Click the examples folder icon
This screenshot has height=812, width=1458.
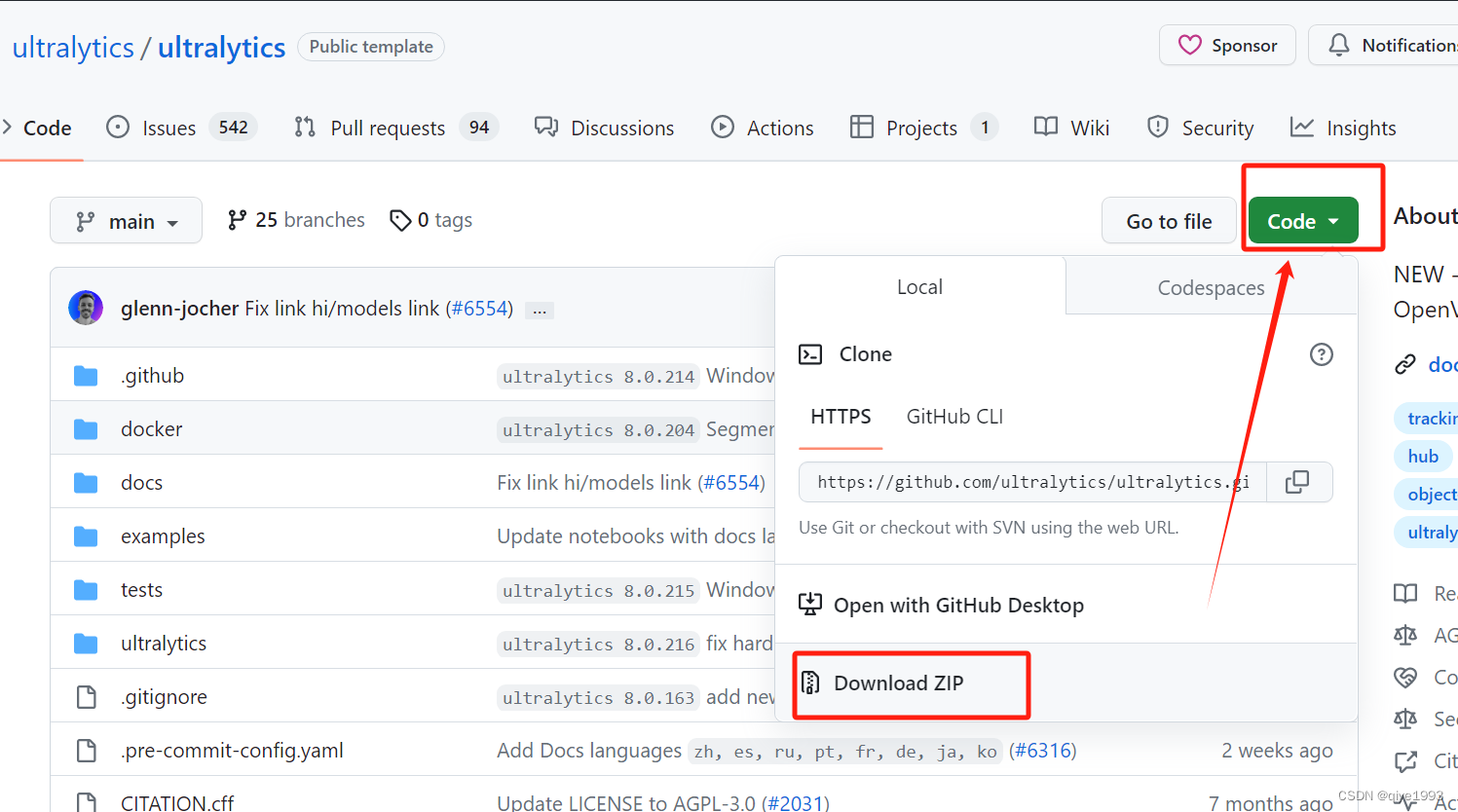tap(86, 536)
